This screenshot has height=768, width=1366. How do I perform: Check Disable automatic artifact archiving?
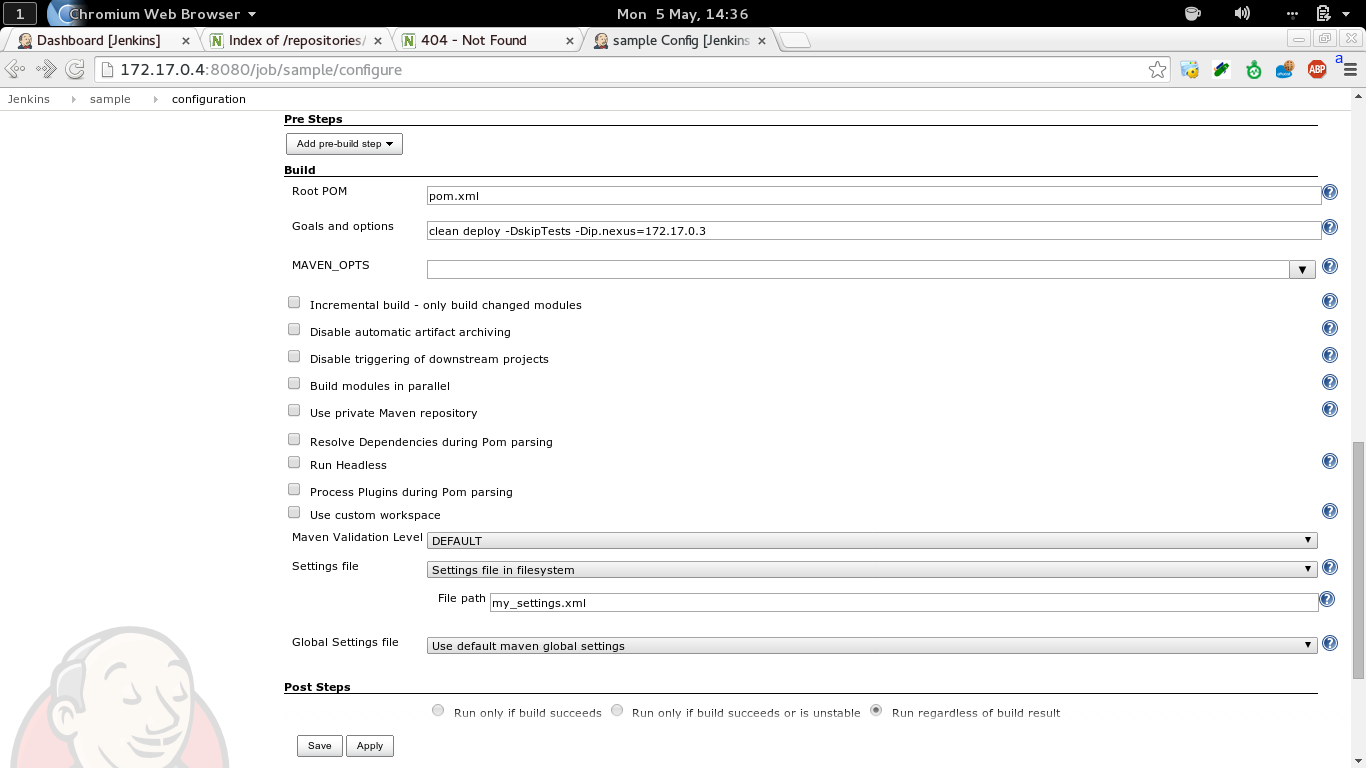[x=294, y=329]
